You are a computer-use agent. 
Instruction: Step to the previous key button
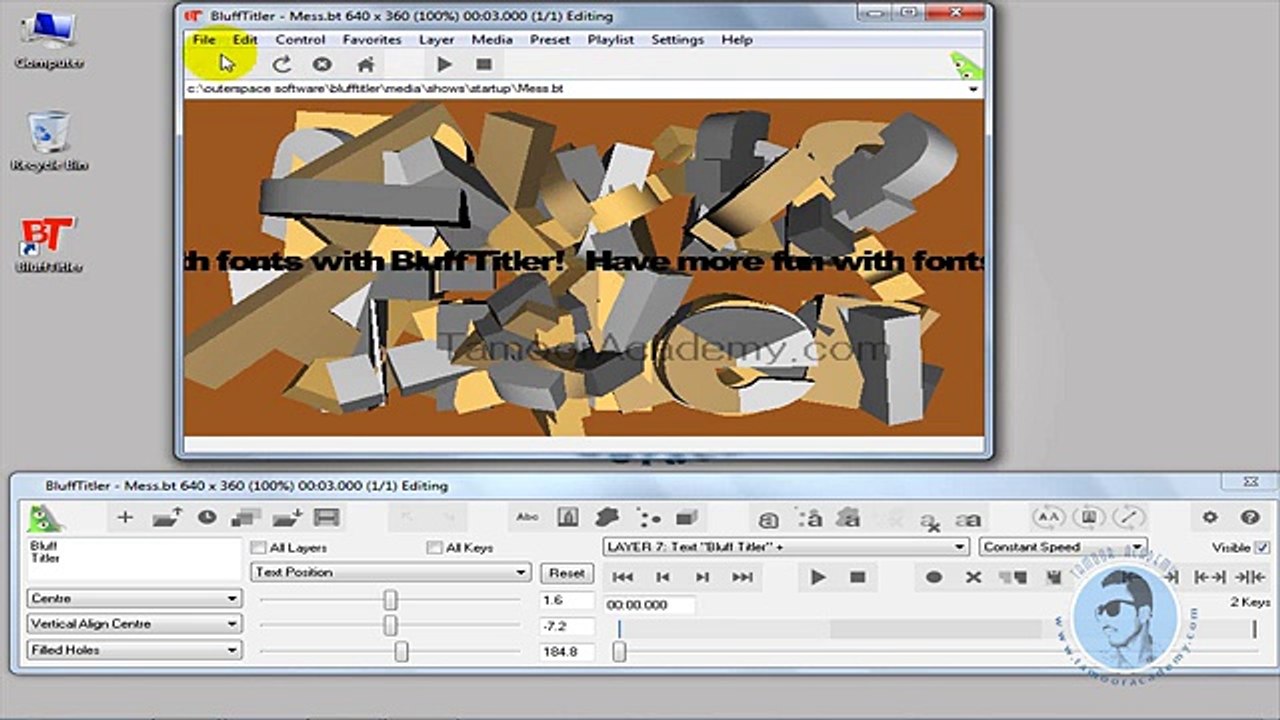pos(663,577)
